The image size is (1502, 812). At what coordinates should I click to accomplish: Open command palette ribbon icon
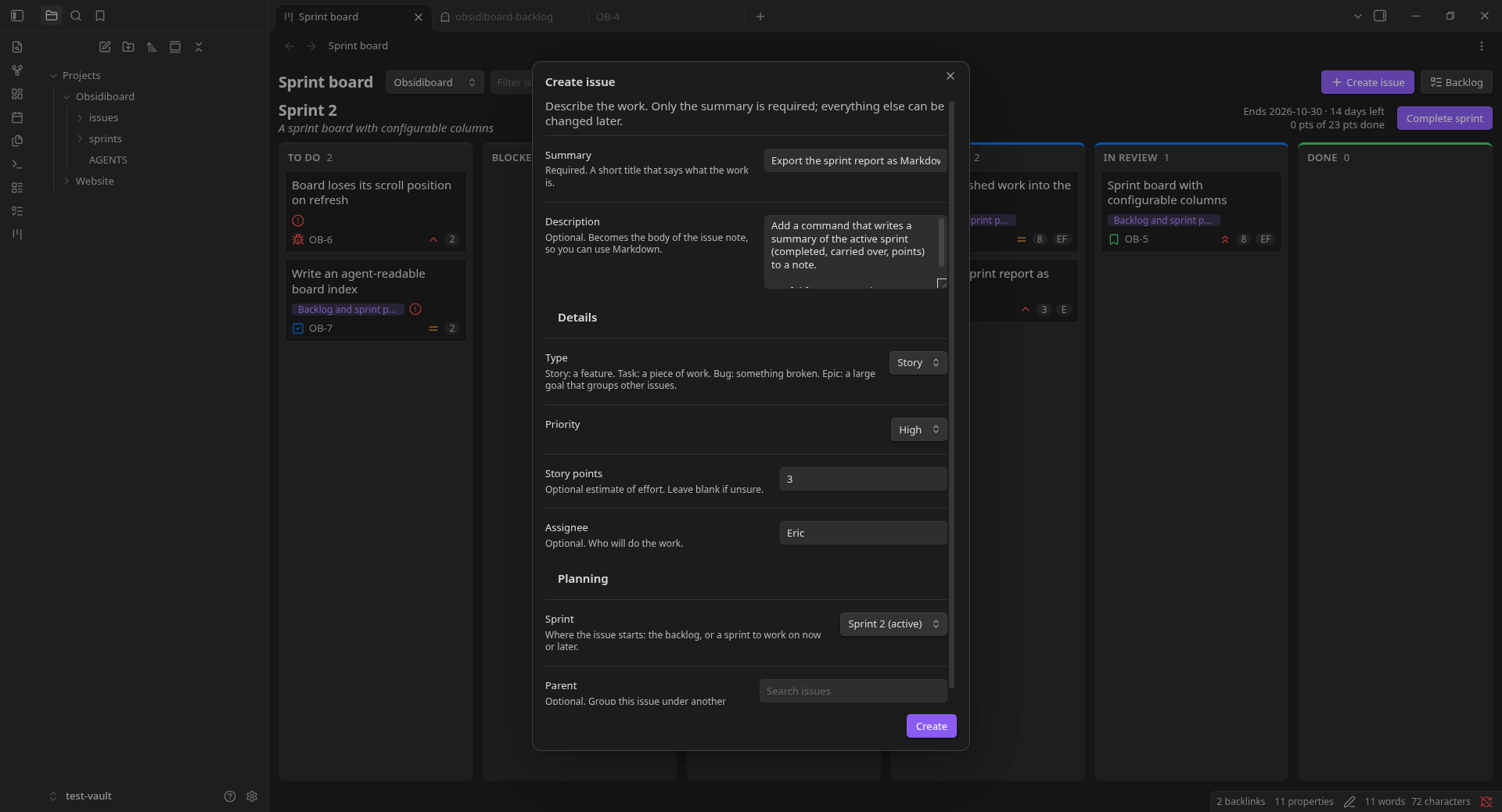(x=17, y=164)
